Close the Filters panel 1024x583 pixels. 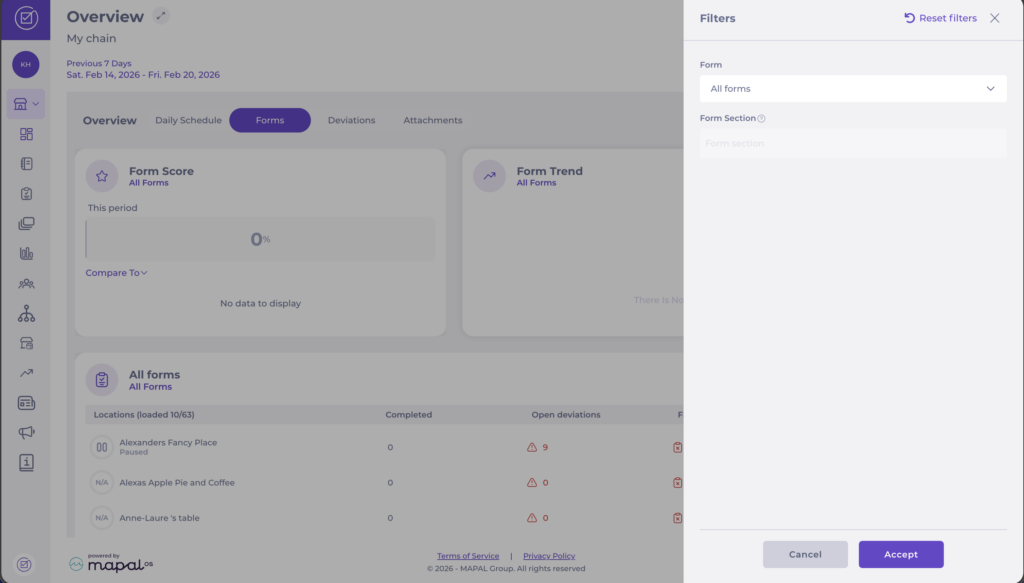point(994,18)
